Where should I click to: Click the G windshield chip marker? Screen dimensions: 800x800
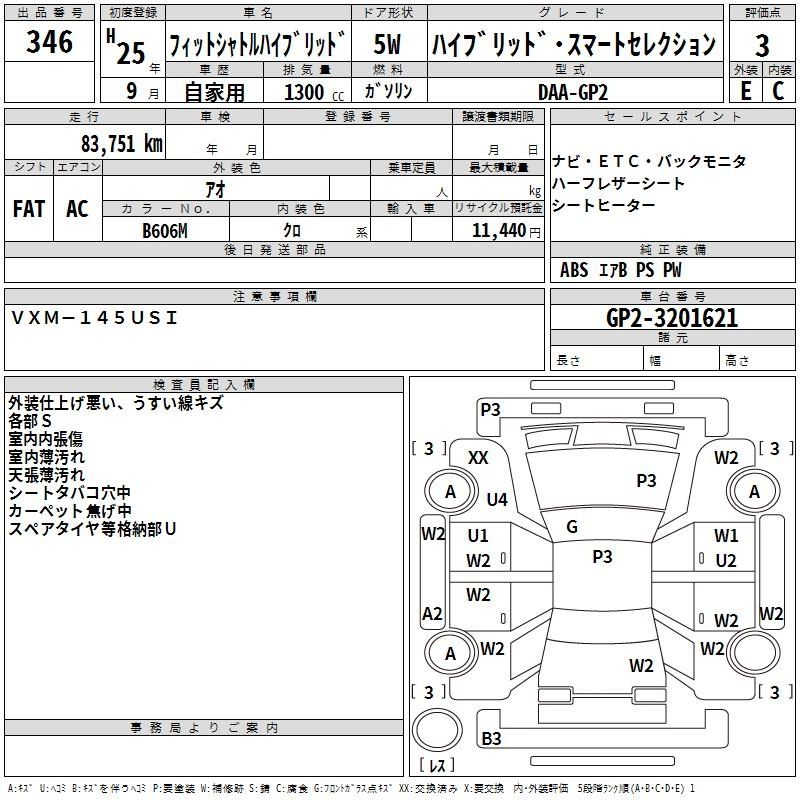point(571,527)
